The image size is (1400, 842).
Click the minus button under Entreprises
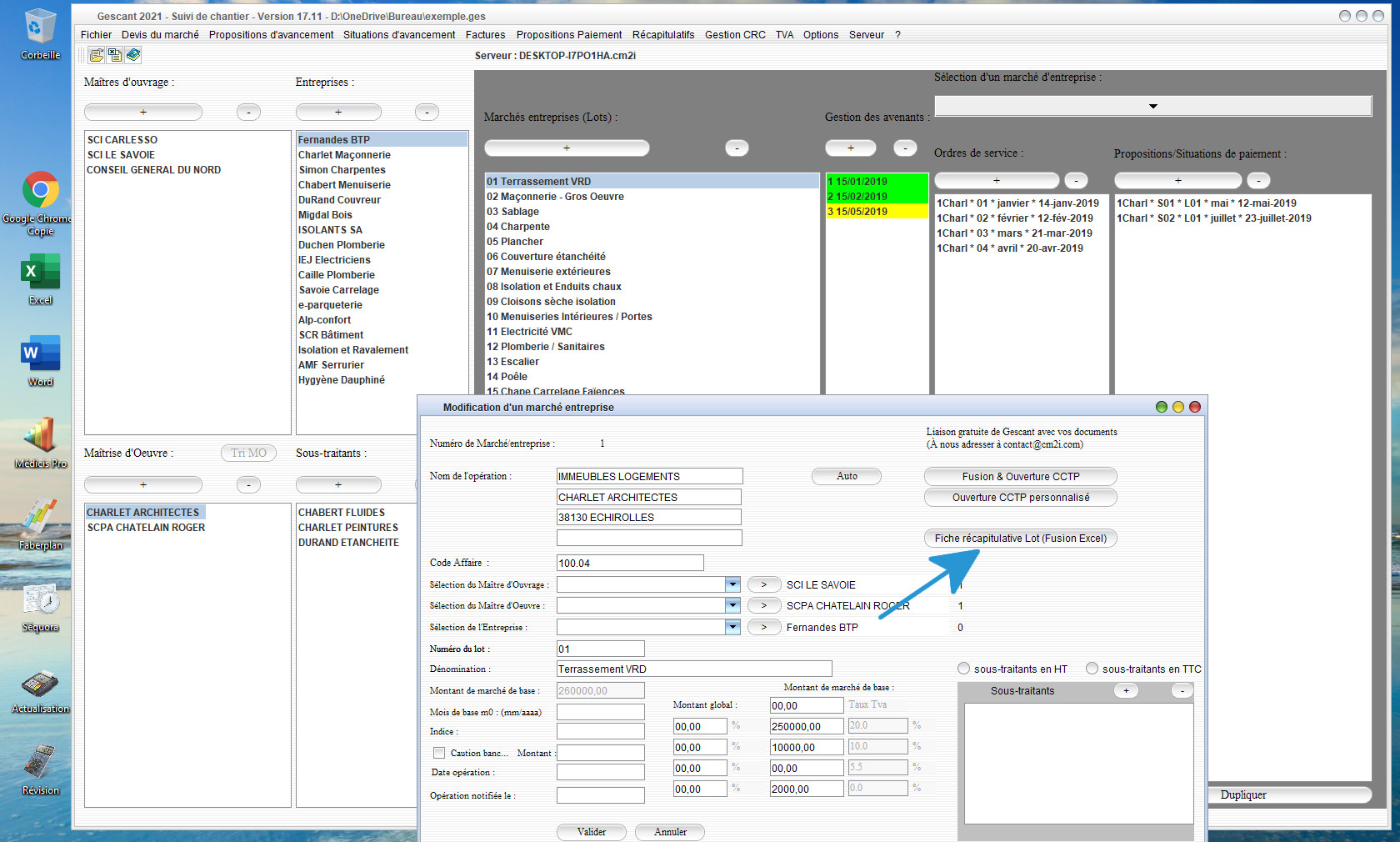pos(427,112)
